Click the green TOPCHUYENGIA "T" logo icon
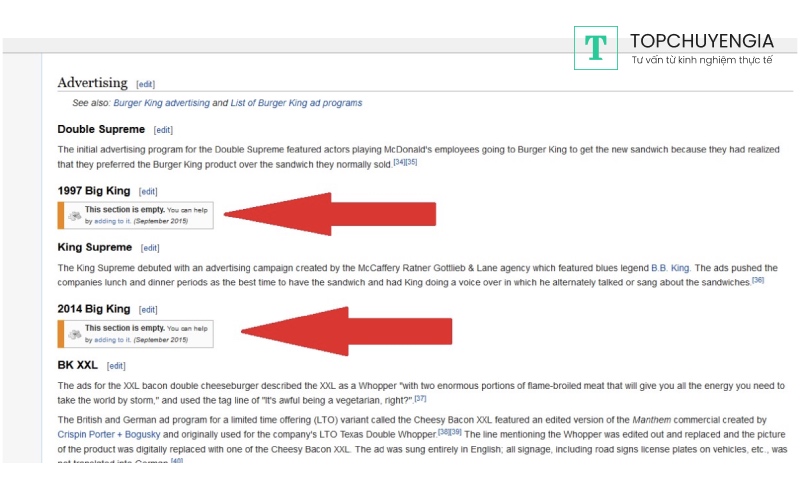 click(596, 47)
